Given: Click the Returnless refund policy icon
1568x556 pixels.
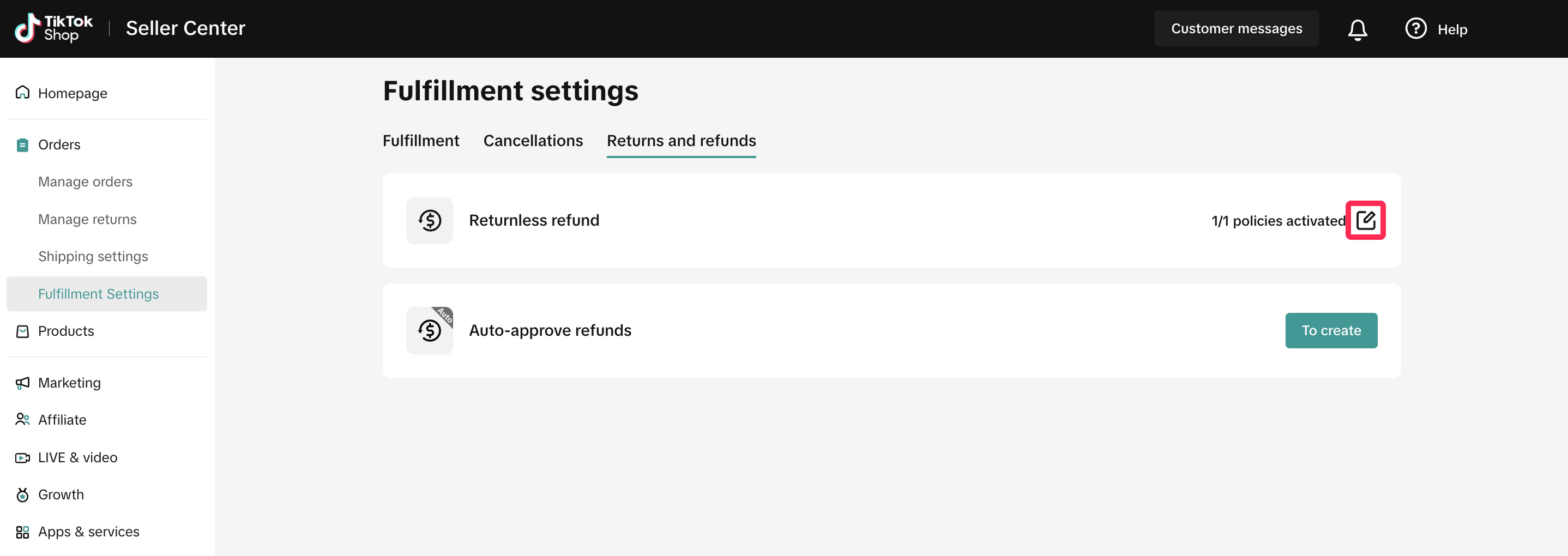Looking at the screenshot, I should 429,220.
